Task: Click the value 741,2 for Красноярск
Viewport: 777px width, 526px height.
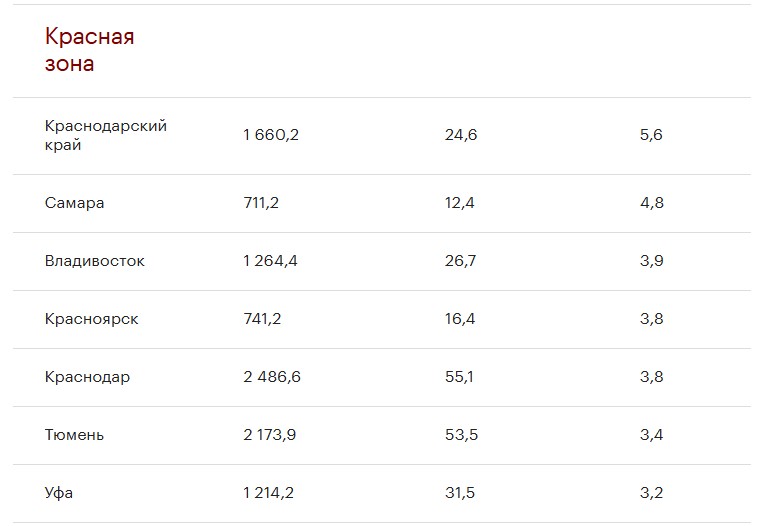Action: click(x=262, y=319)
